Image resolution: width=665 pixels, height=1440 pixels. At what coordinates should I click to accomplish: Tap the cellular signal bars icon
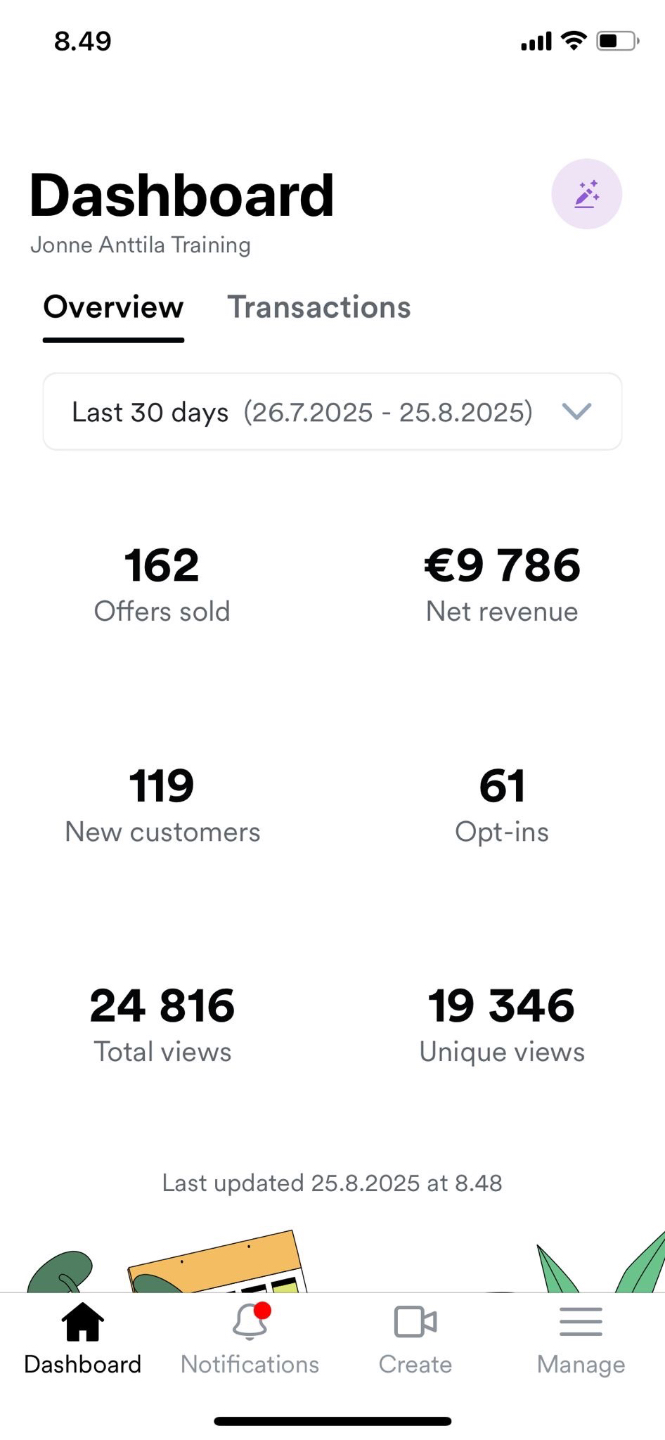[536, 41]
